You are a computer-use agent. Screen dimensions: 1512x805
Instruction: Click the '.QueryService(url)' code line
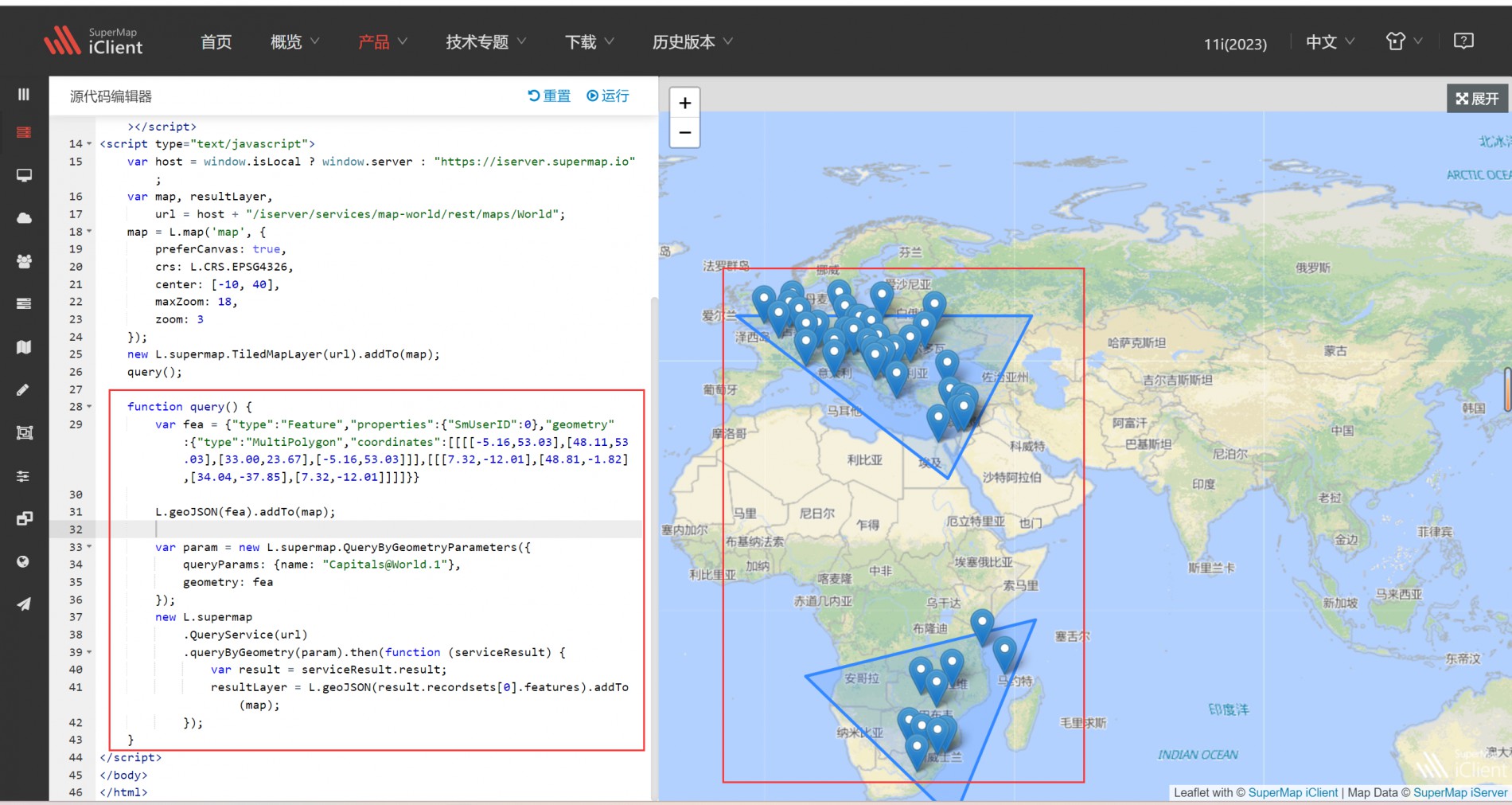point(245,635)
